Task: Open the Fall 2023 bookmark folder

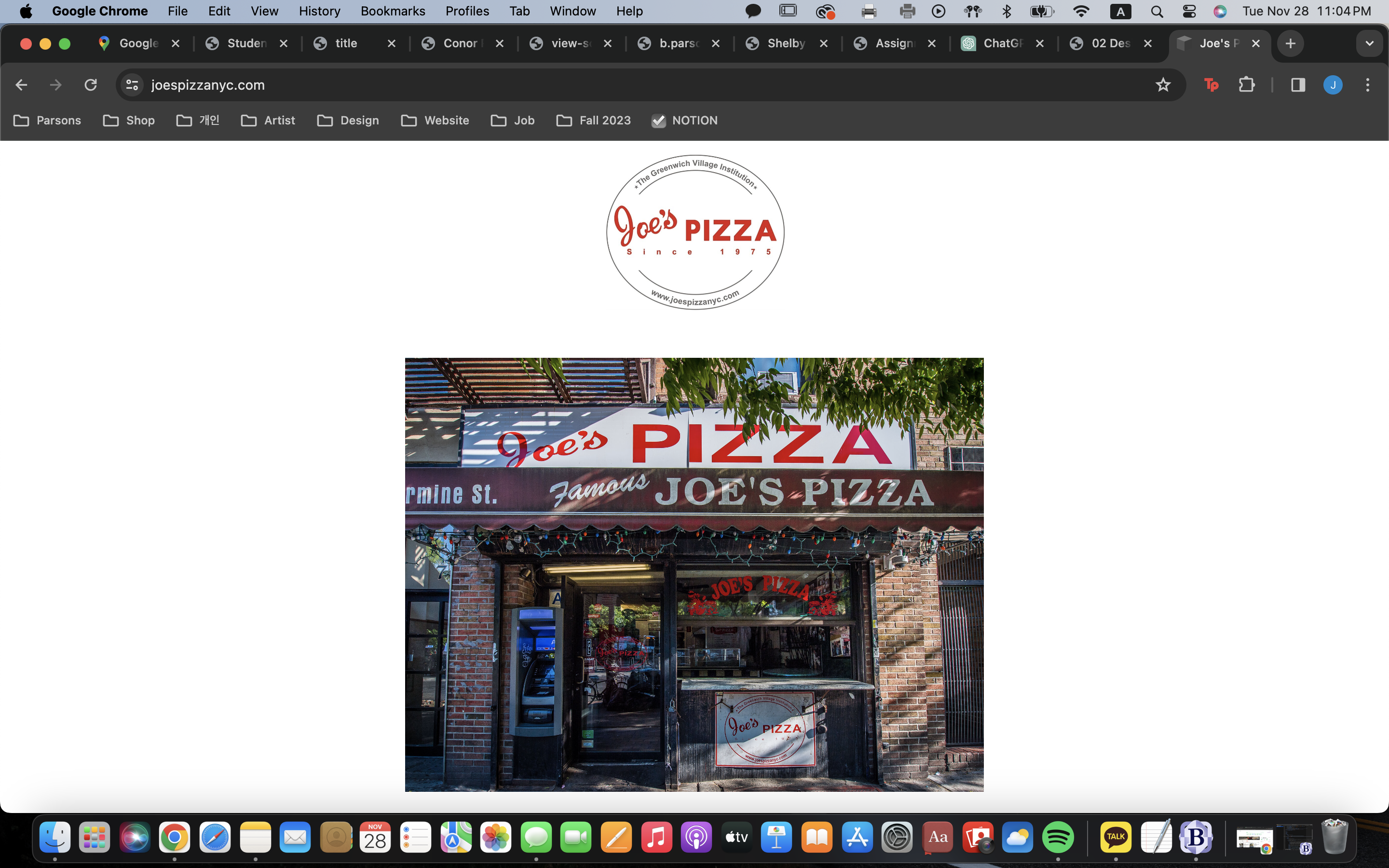Action: point(594,121)
